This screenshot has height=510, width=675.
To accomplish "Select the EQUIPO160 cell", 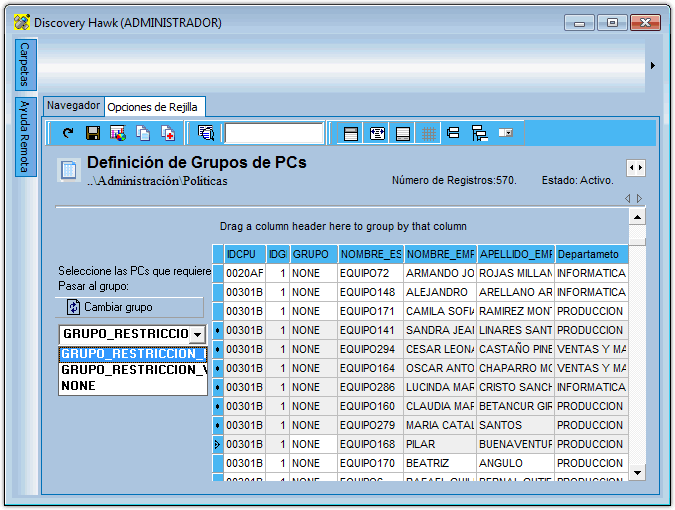I will coord(371,406).
